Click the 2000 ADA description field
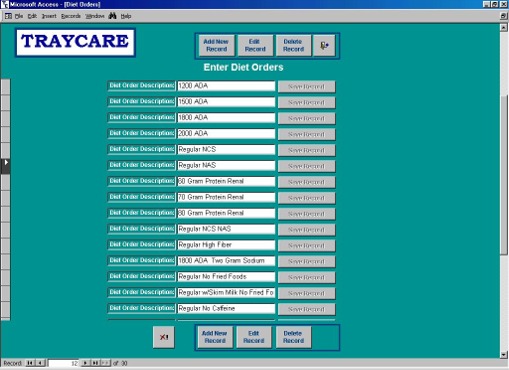Viewport: 509px width, 370px height. pos(226,133)
